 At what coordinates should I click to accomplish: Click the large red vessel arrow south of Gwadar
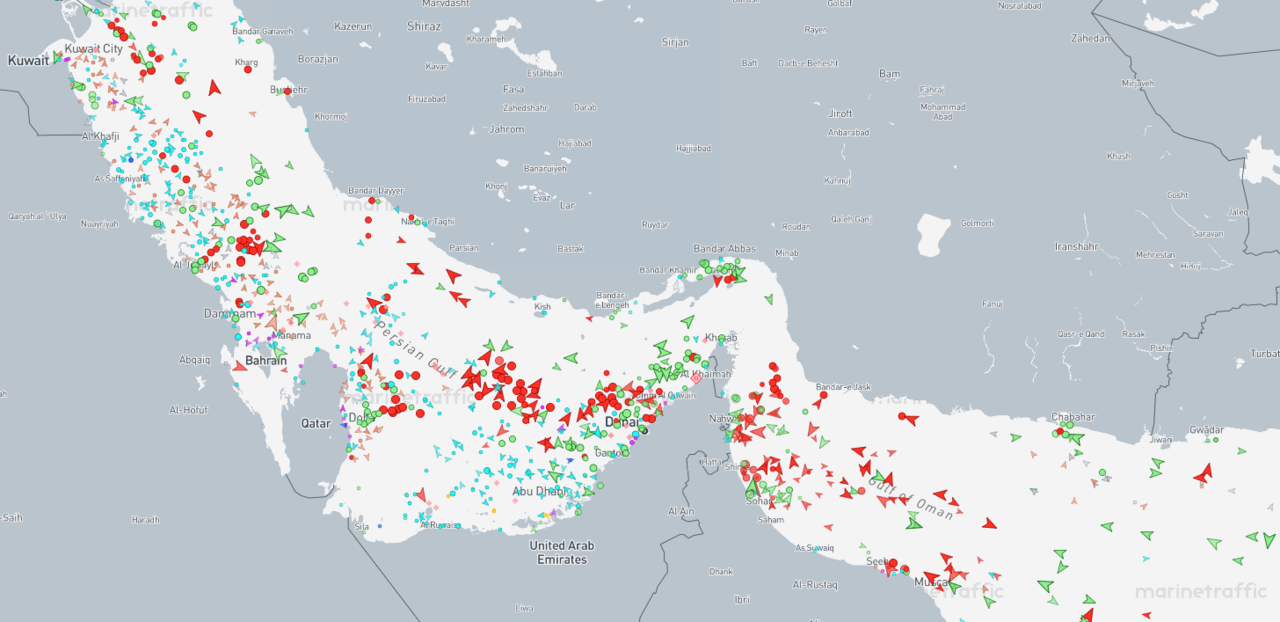click(x=1203, y=472)
